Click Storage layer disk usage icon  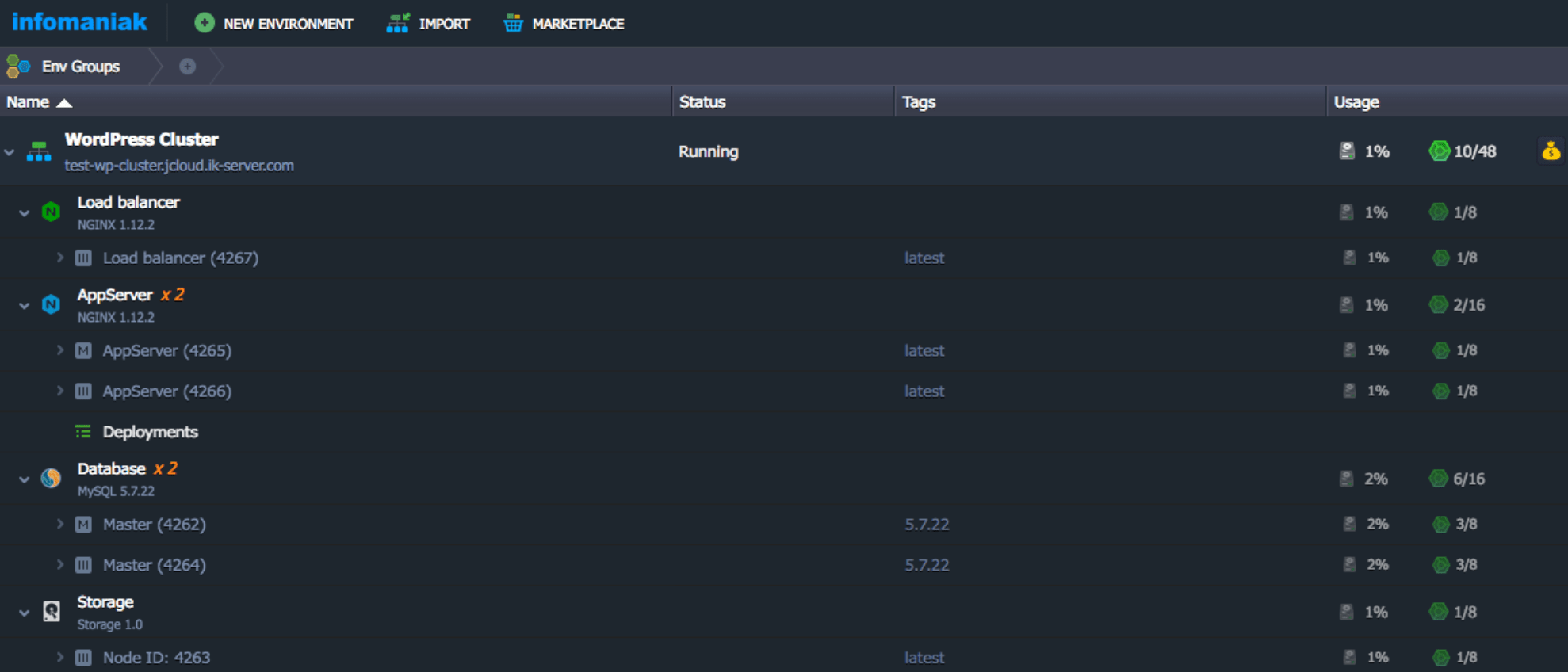(1346, 612)
